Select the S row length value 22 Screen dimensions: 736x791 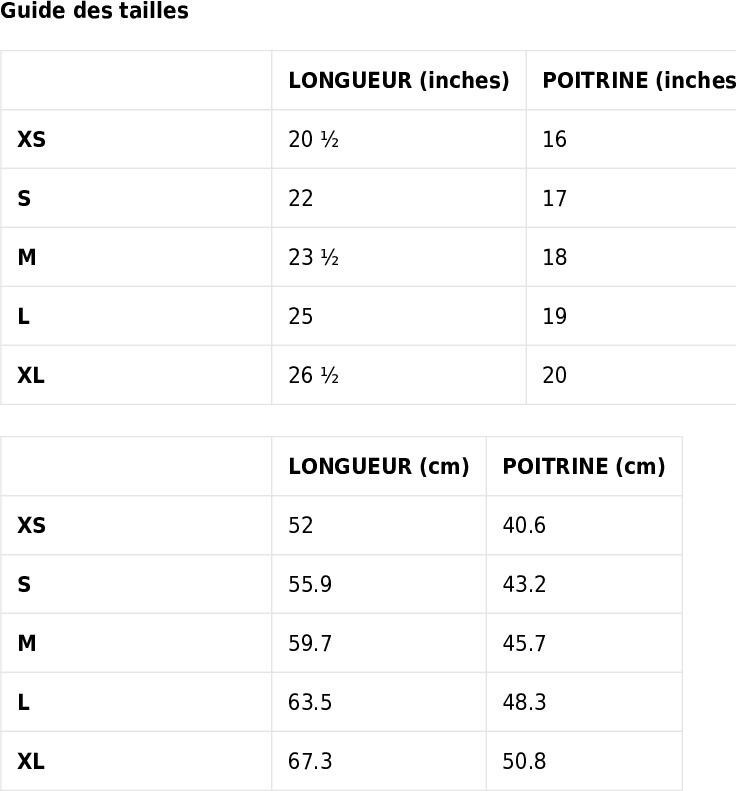point(301,198)
